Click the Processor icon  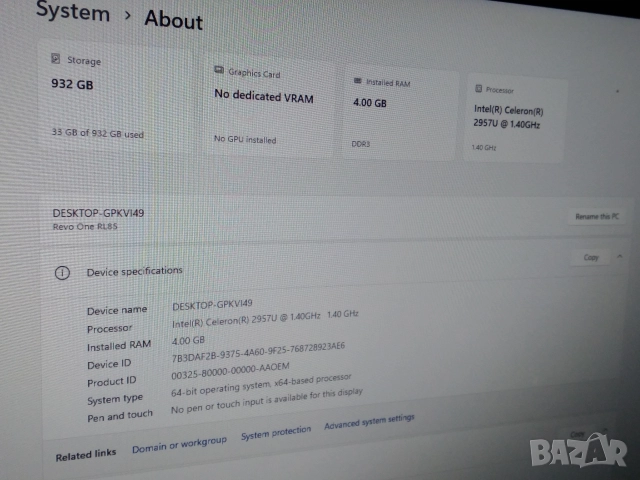pyautogui.click(x=479, y=89)
